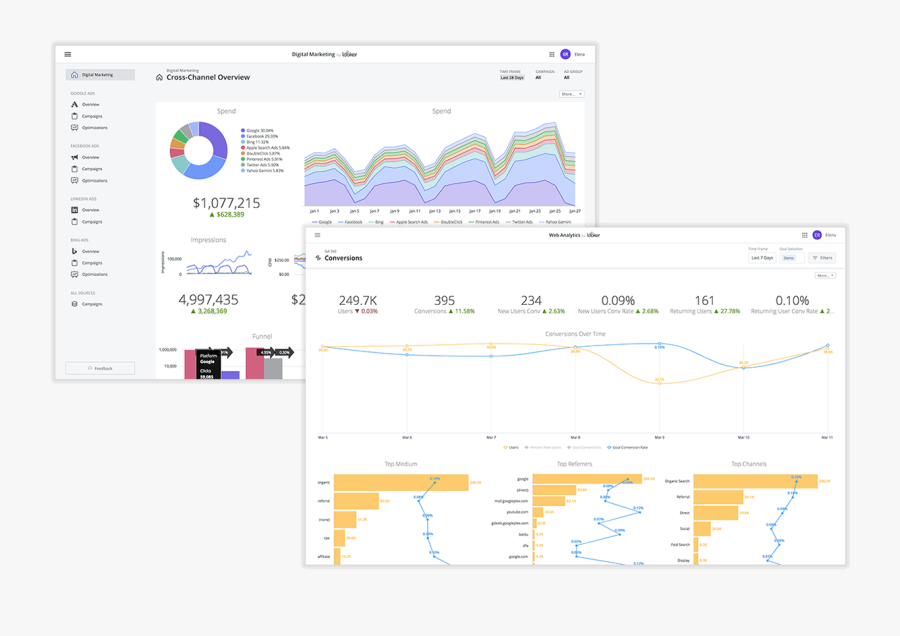This screenshot has width=900, height=636.
Task: Click home icon beside Cross-Channel Overview title
Action: click(x=159, y=77)
